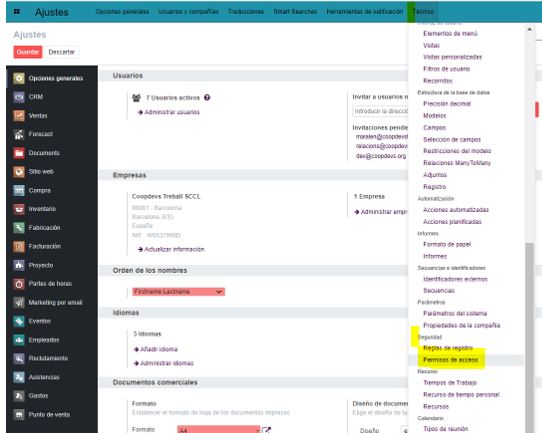Select Permisos de acceso menu entry
Viewport: 542px width, 433px height.
point(450,360)
